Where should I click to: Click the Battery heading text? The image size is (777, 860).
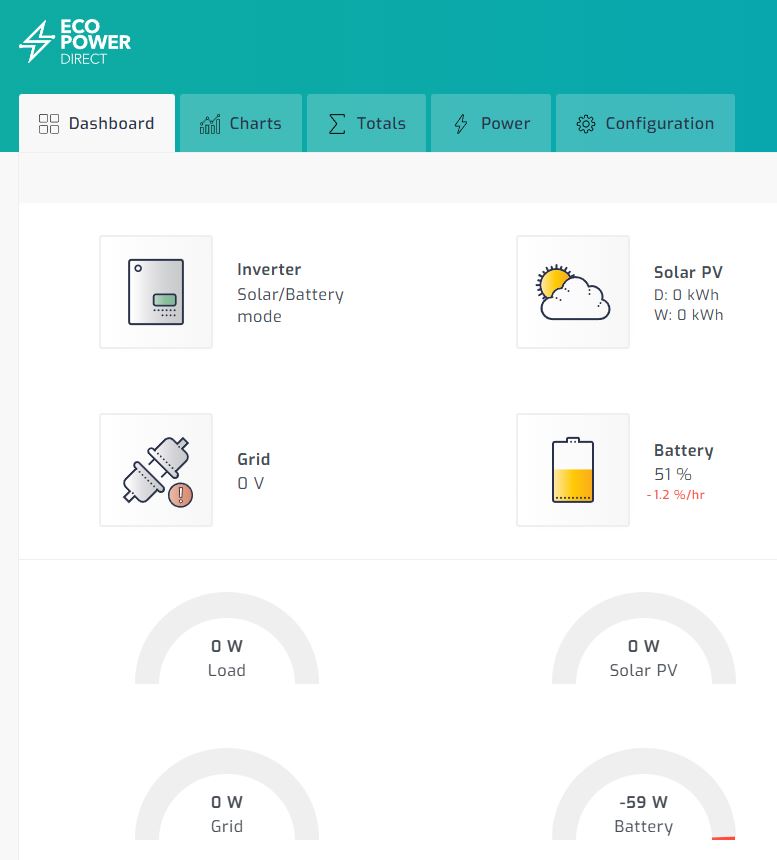(684, 450)
